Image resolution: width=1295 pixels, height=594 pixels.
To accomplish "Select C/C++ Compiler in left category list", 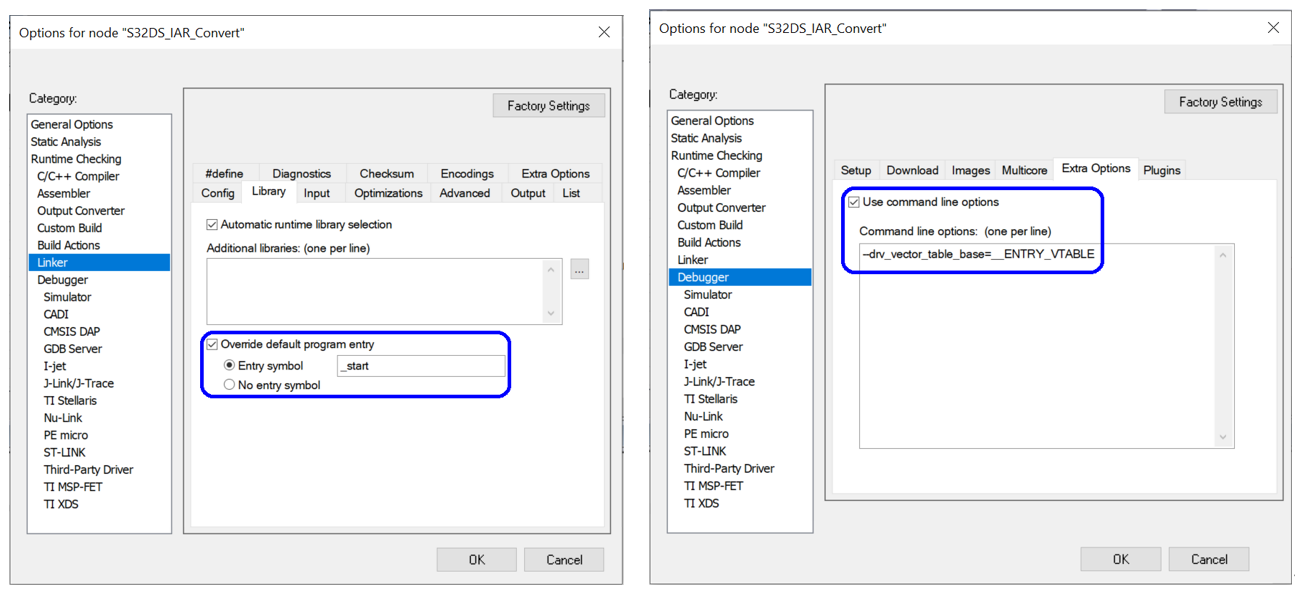I will 78,176.
